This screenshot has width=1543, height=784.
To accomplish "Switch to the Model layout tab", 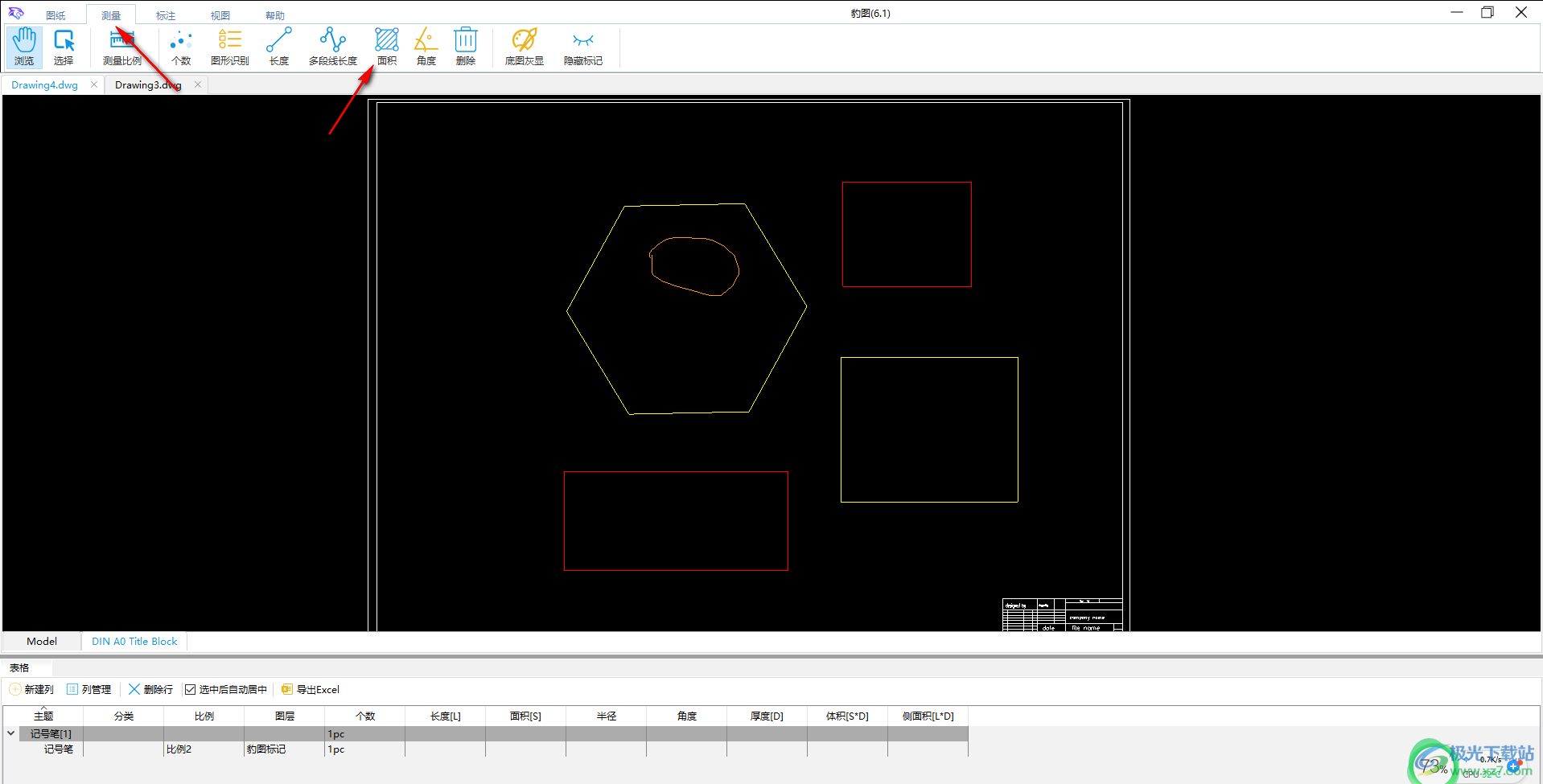I will pos(42,642).
